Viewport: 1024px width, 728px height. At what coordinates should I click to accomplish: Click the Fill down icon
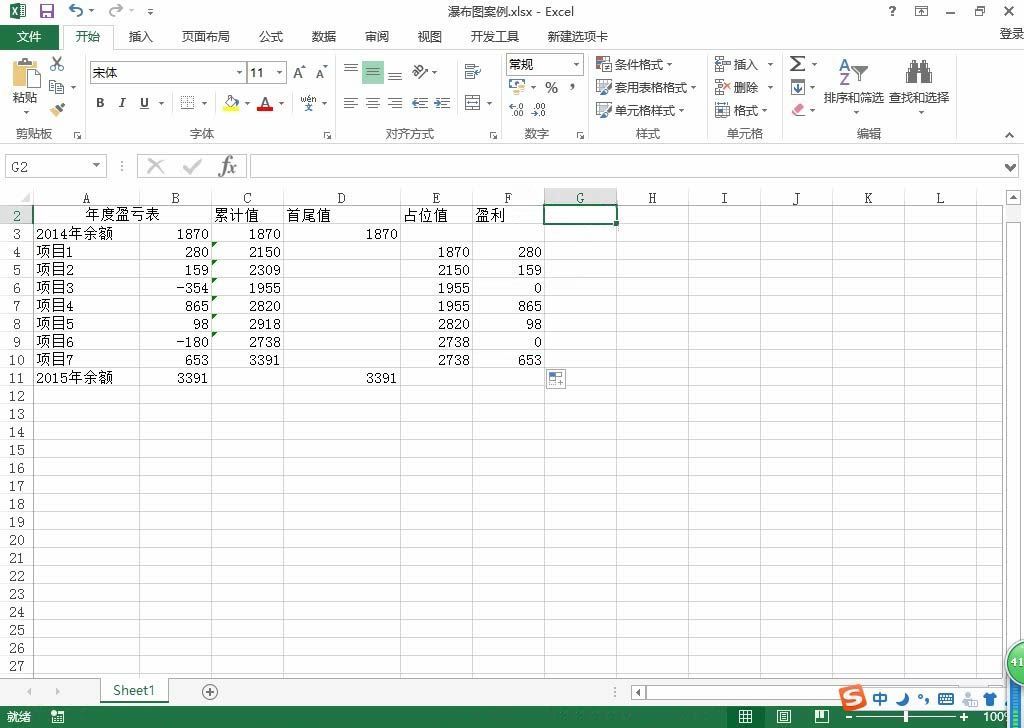[797, 87]
